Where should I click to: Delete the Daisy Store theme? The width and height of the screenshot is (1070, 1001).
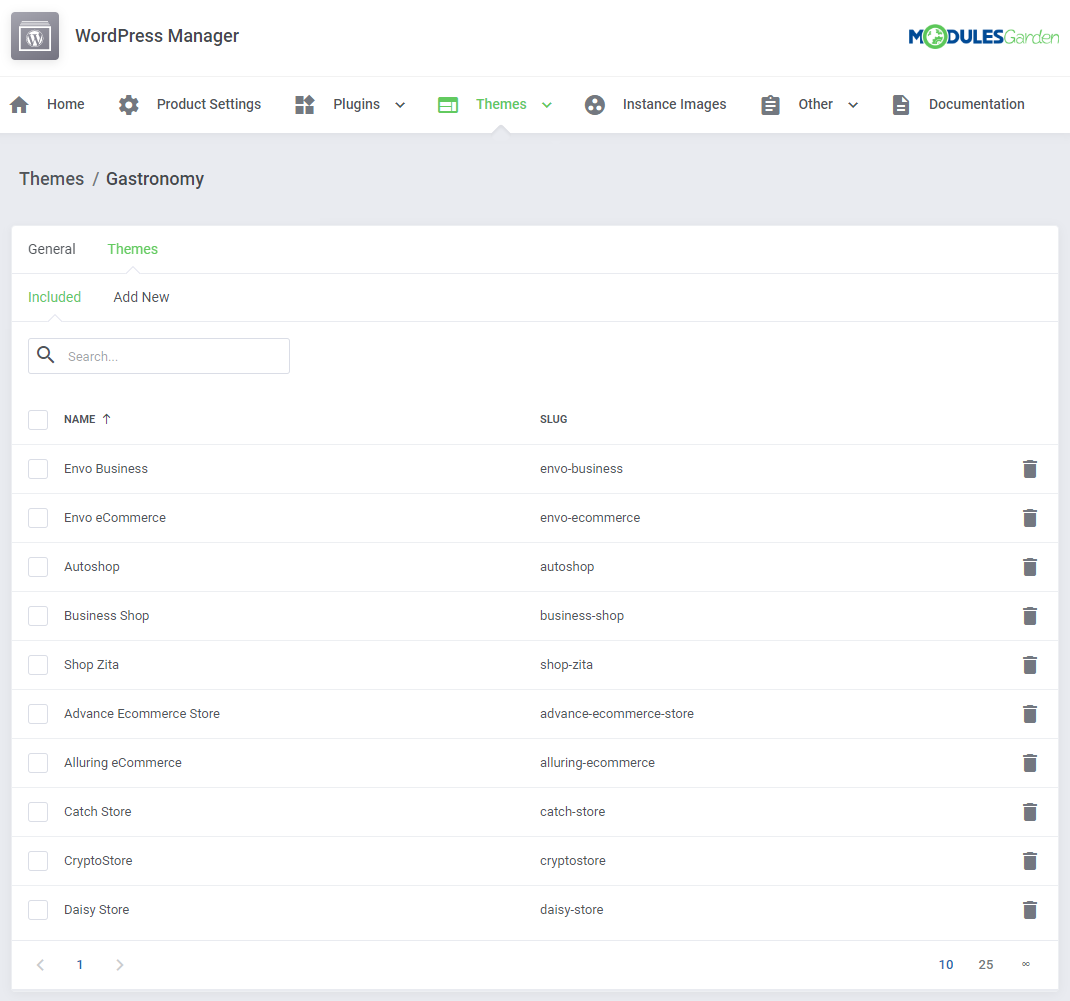(1030, 910)
